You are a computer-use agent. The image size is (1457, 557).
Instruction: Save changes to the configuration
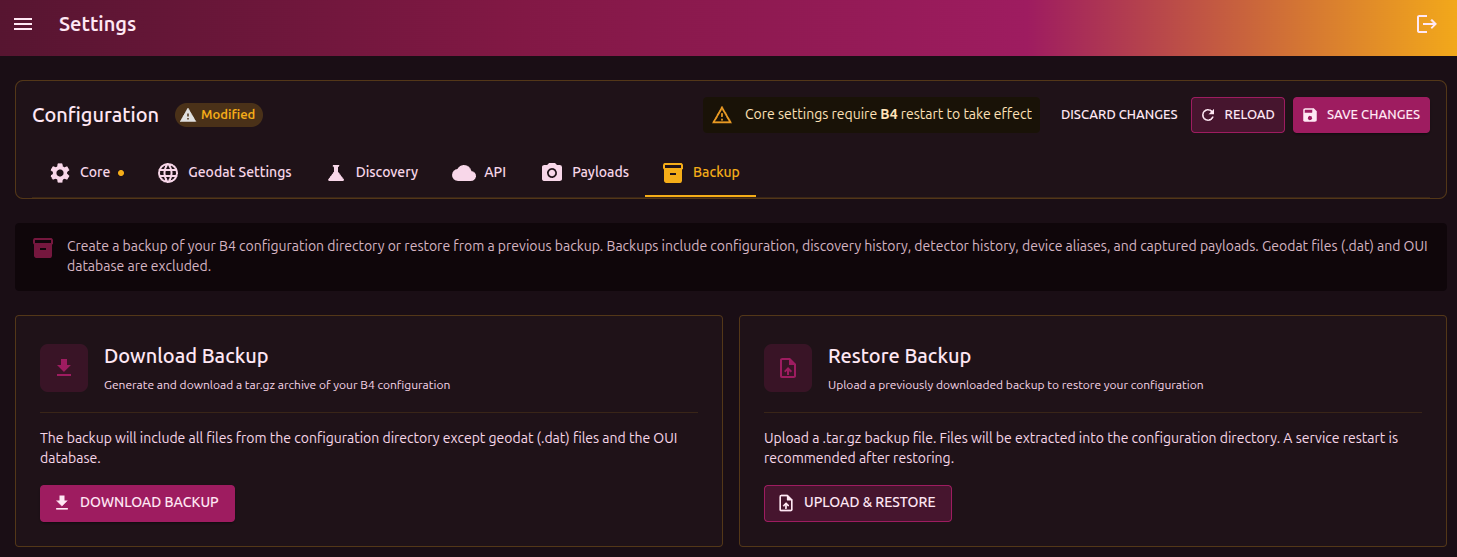pyautogui.click(x=1360, y=115)
